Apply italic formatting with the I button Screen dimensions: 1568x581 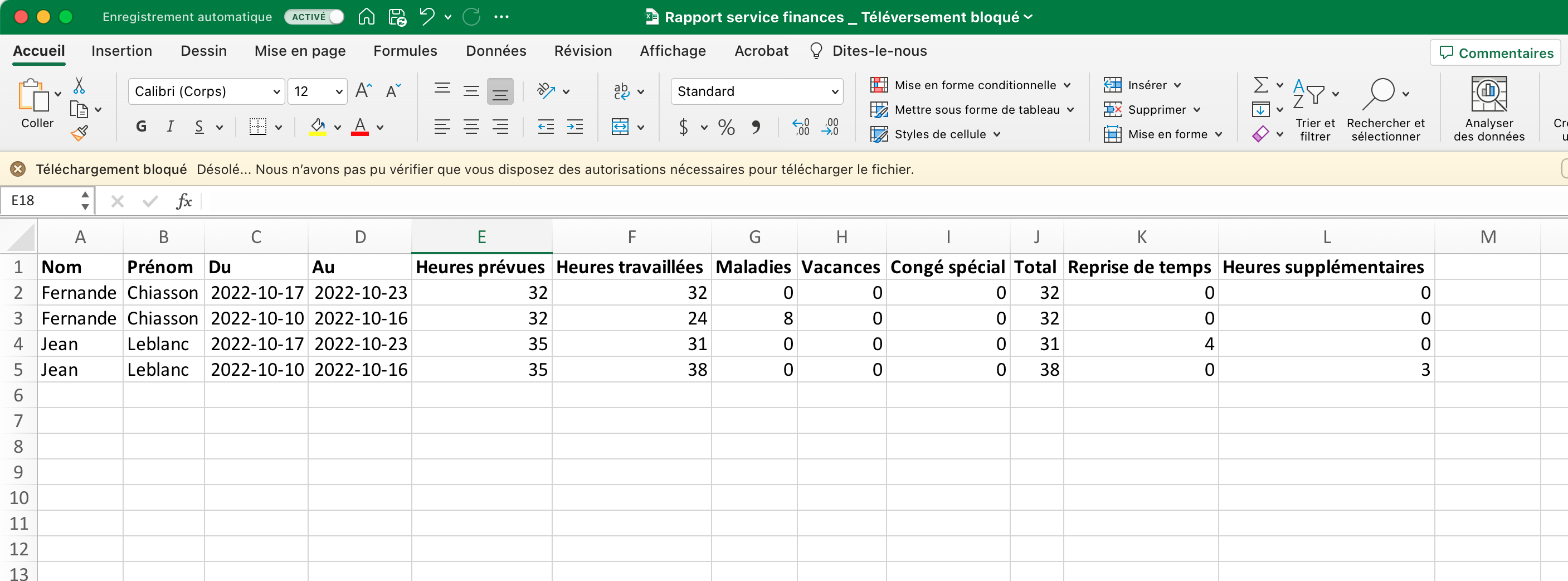point(171,127)
